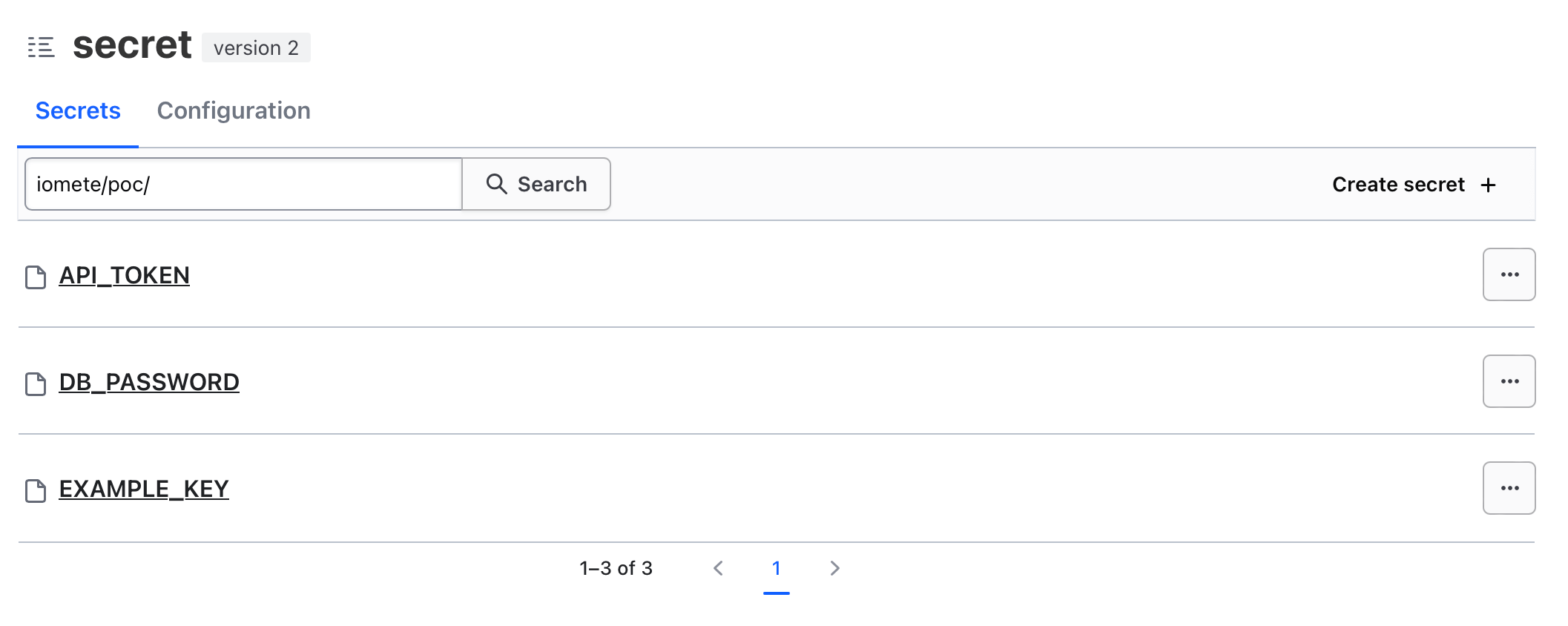Open the actions menu for API_TOKEN
This screenshot has width=1568, height=626.
tap(1509, 274)
